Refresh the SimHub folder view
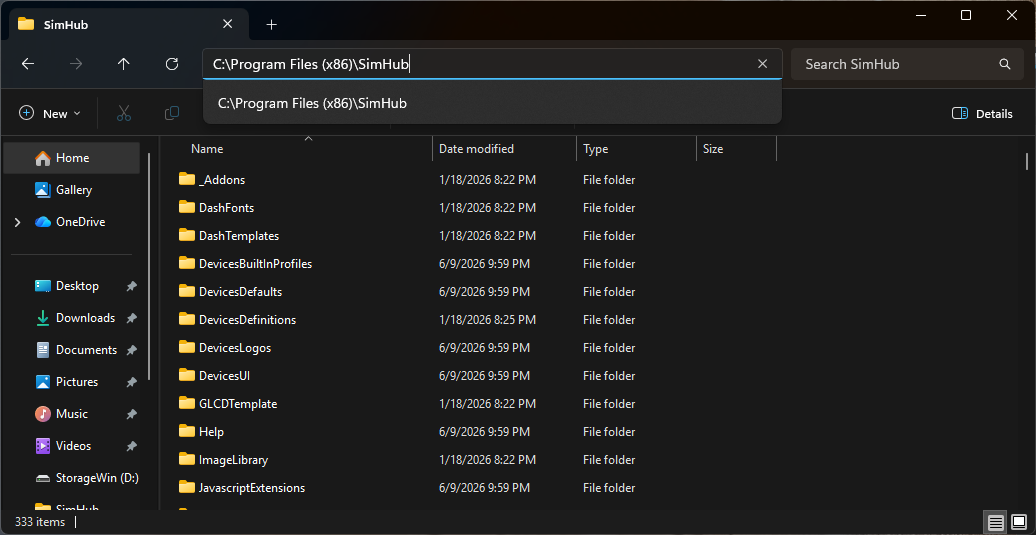 pyautogui.click(x=172, y=64)
